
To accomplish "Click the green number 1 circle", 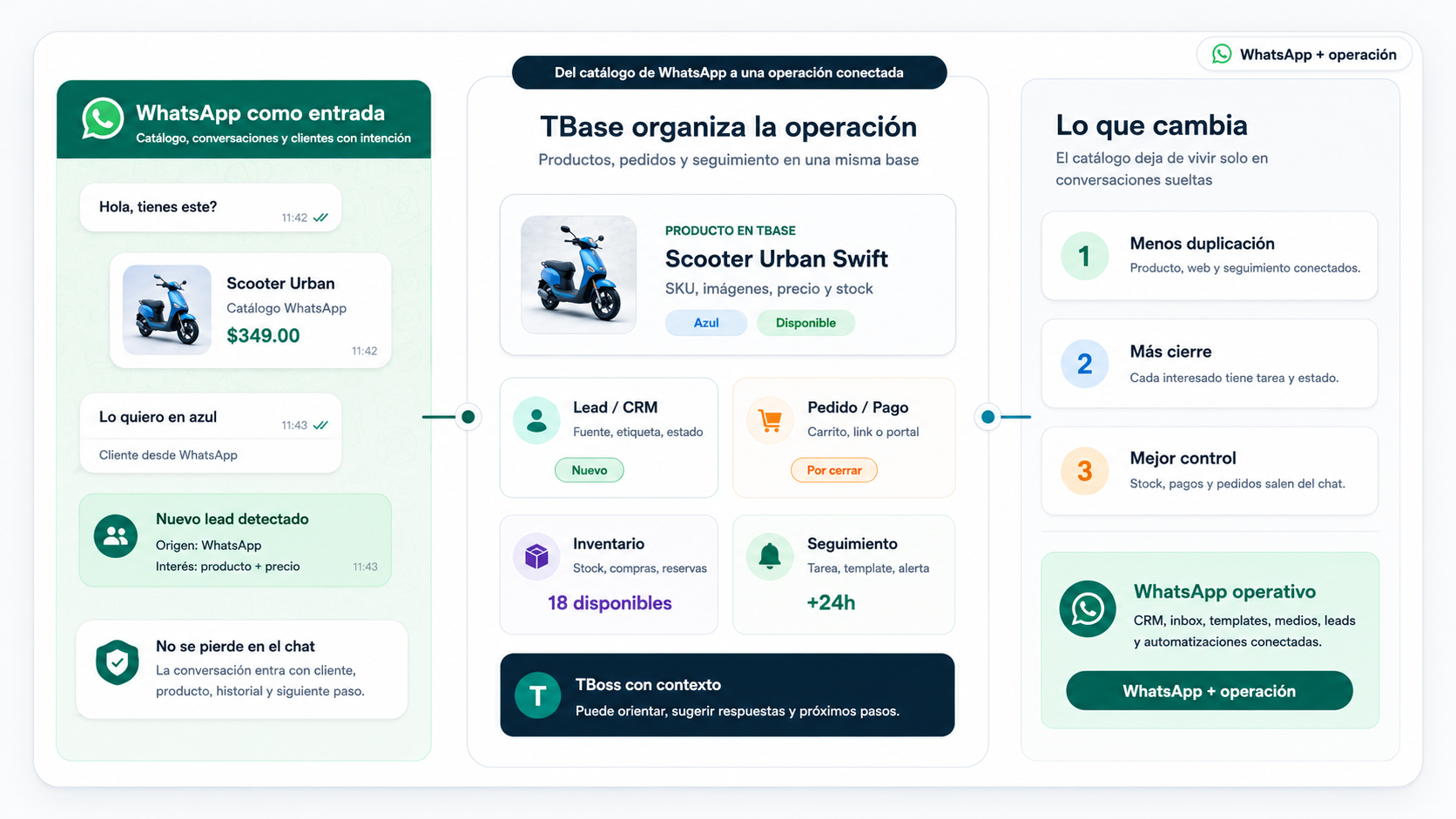I will pyautogui.click(x=1084, y=256).
